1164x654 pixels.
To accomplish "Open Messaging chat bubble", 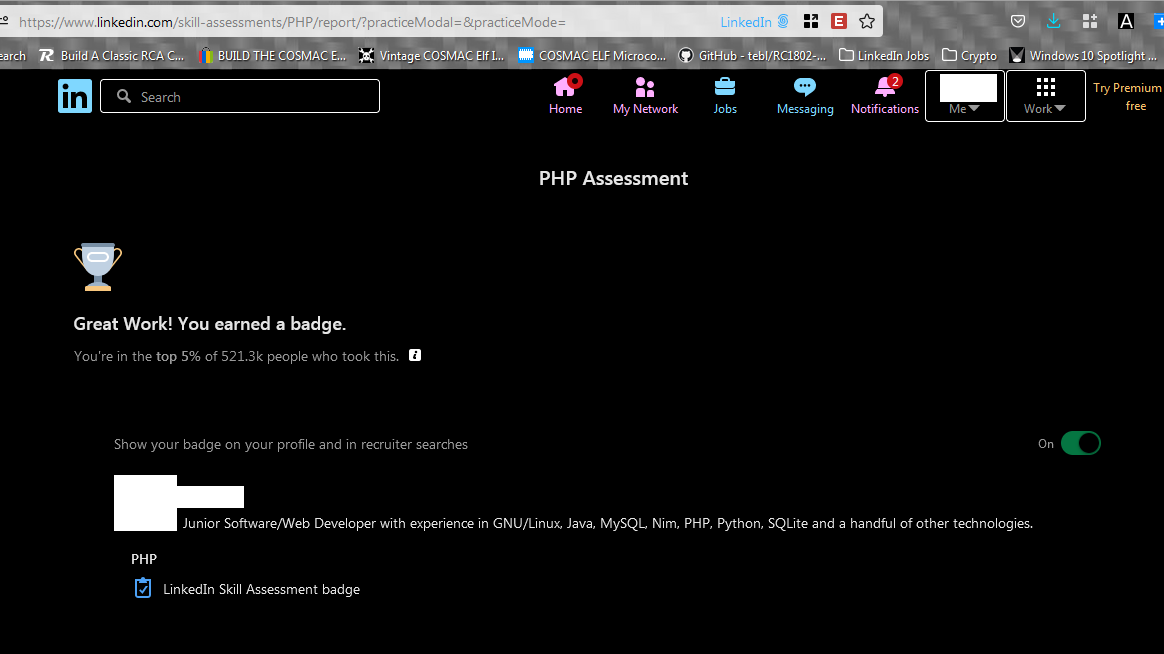I will [805, 96].
